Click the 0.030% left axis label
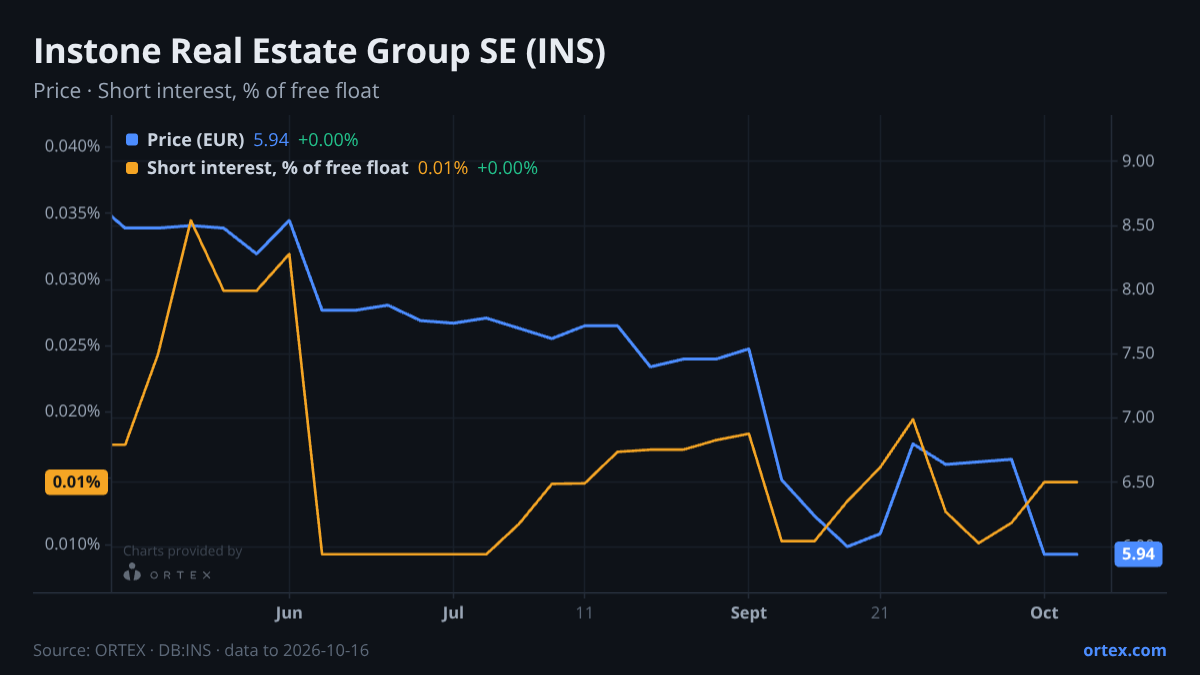The height and width of the screenshot is (675, 1200). [x=73, y=279]
